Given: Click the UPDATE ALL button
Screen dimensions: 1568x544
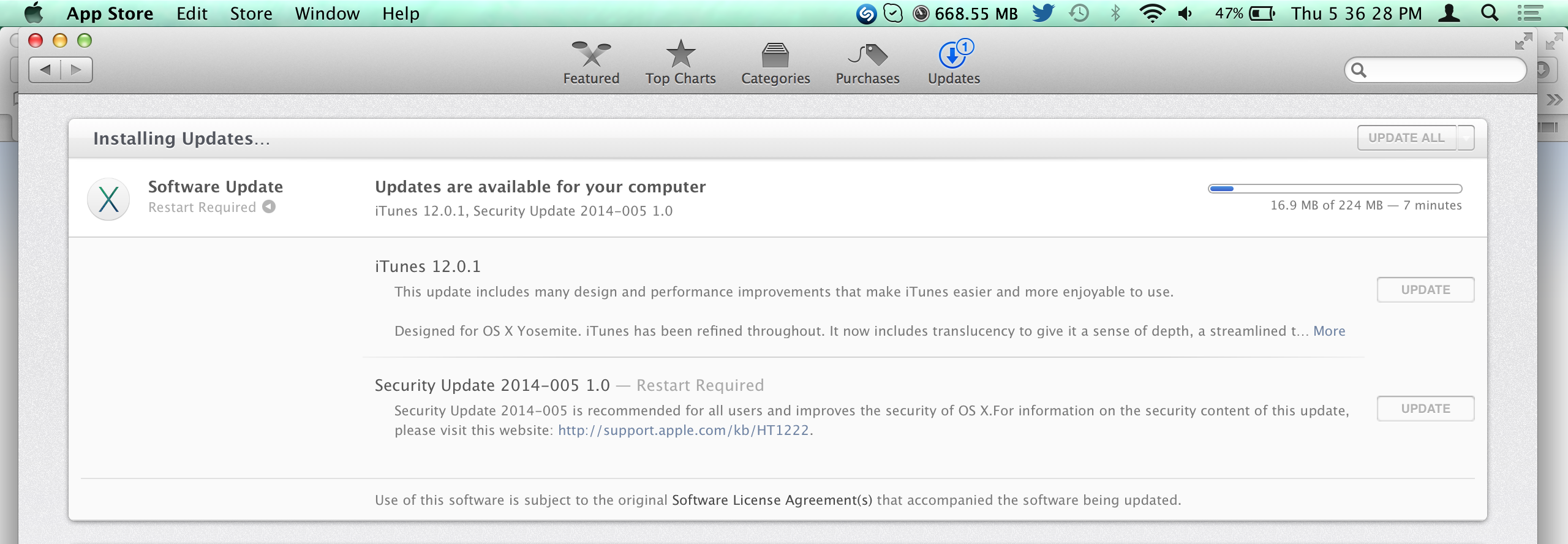Looking at the screenshot, I should (x=1407, y=138).
